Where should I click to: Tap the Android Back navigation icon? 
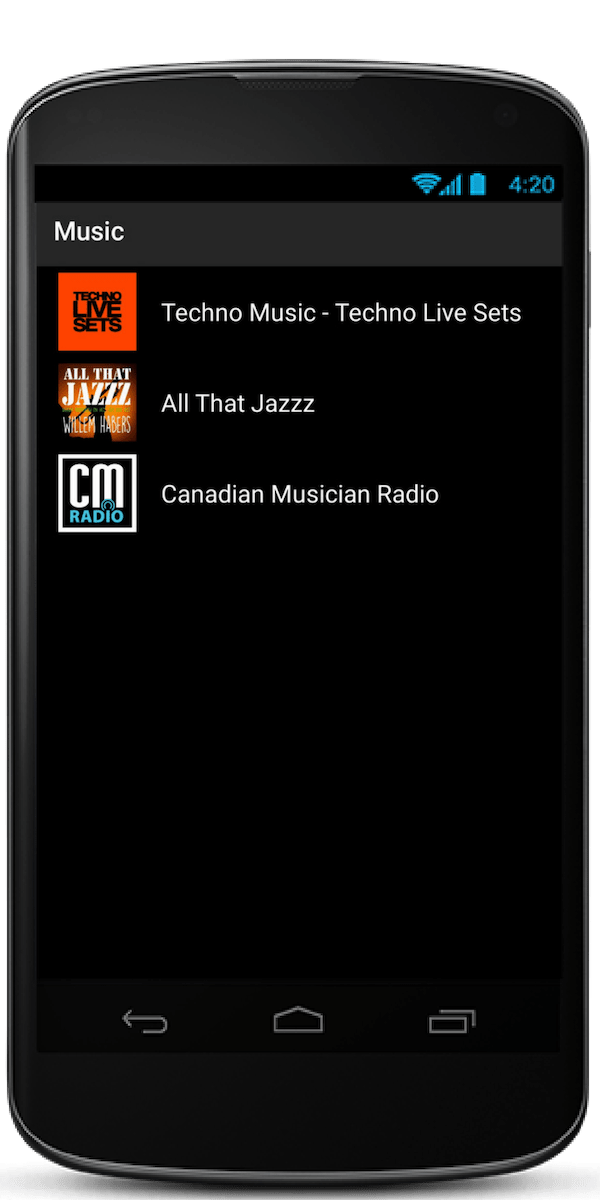tap(145, 1021)
